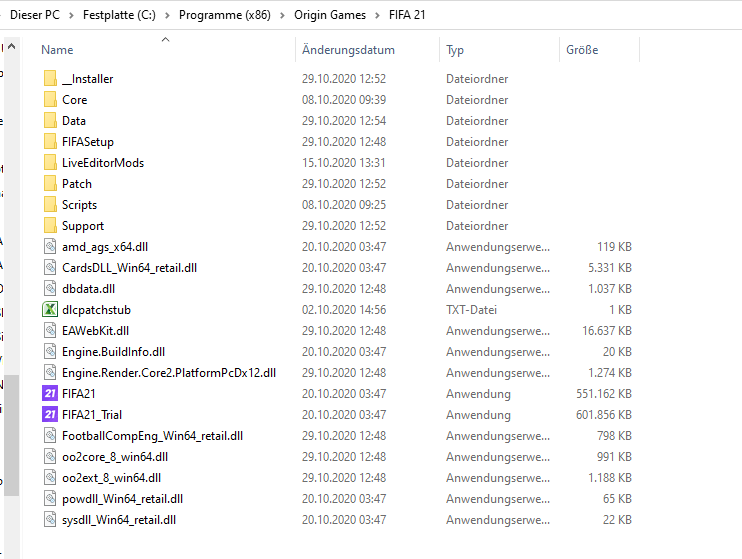The width and height of the screenshot is (742, 559).
Task: Click the TXT-Datei type cell
Action: point(471,310)
